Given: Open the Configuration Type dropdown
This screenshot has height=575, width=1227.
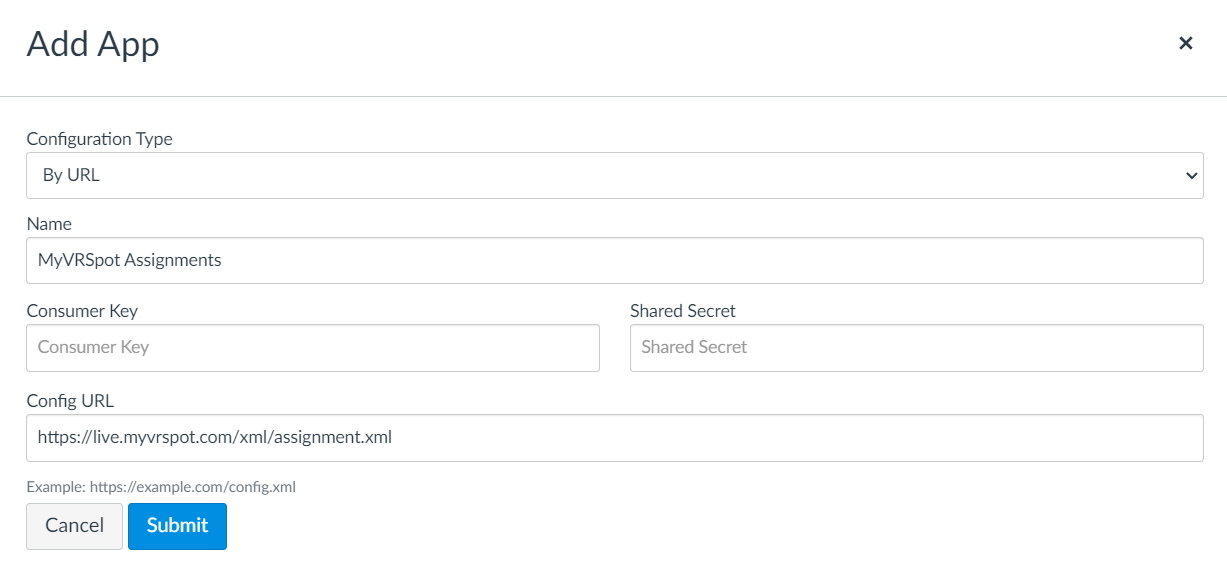Looking at the screenshot, I should (x=613, y=175).
